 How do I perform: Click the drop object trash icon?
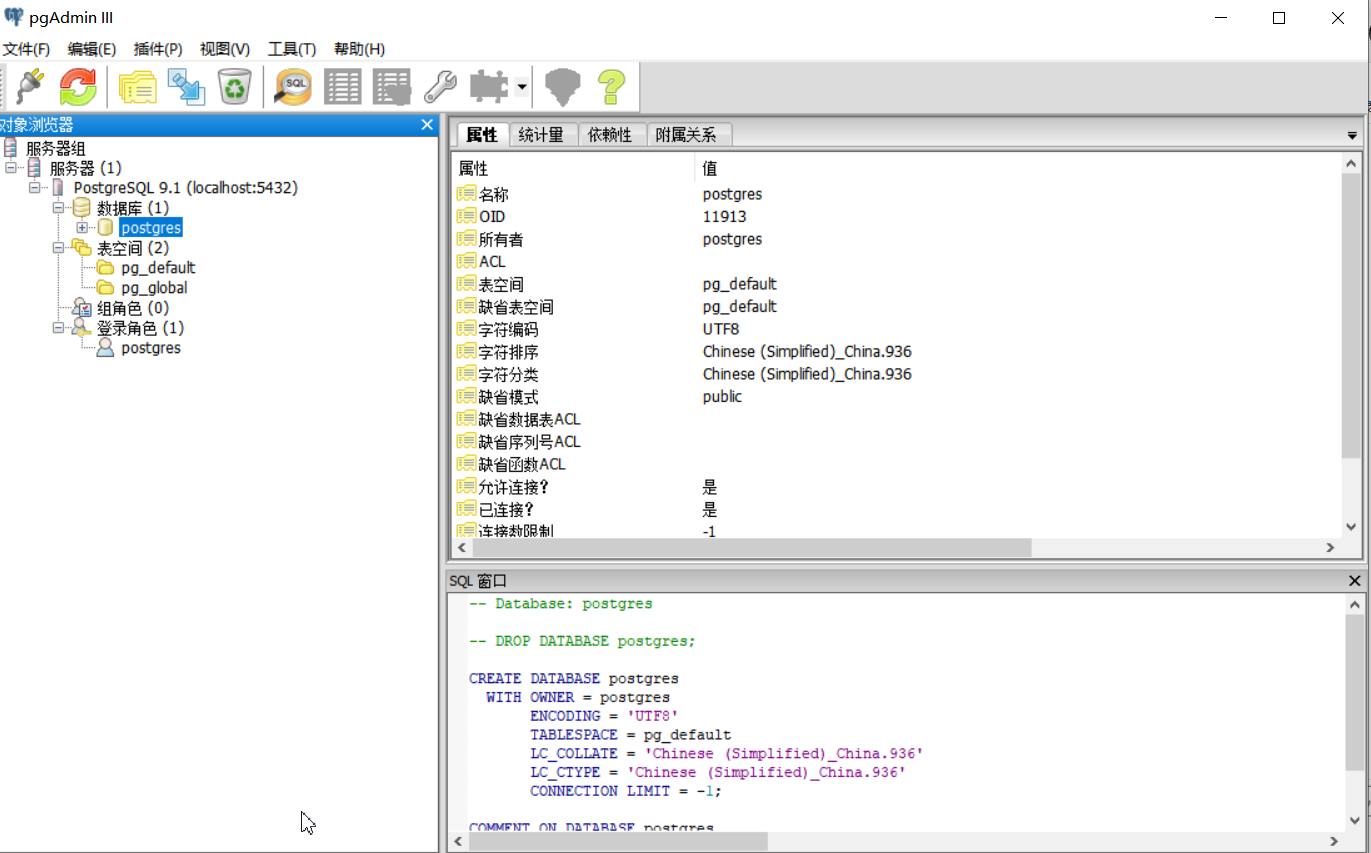pyautogui.click(x=234, y=87)
